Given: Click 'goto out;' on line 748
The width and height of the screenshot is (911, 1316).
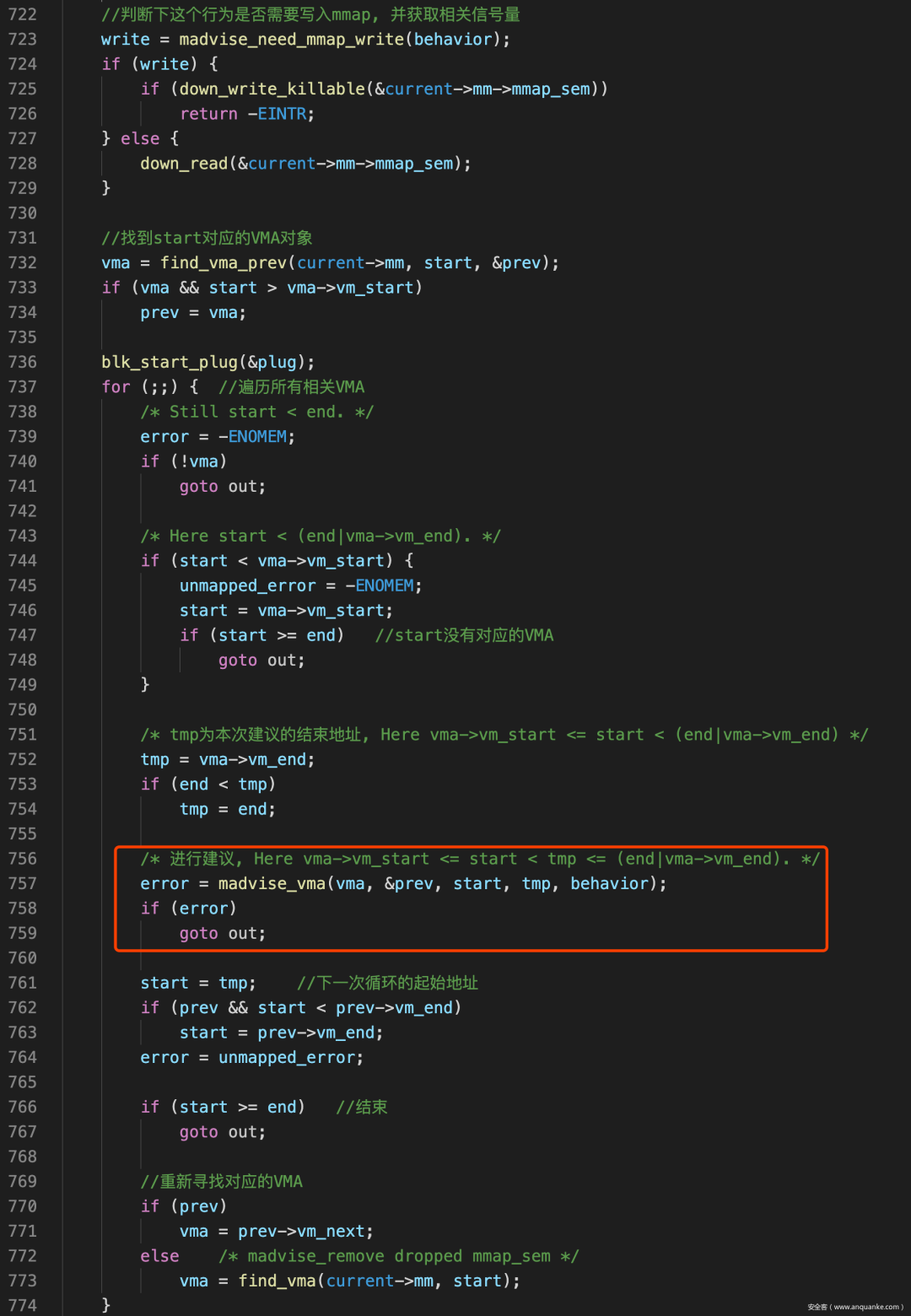Looking at the screenshot, I should (x=261, y=661).
